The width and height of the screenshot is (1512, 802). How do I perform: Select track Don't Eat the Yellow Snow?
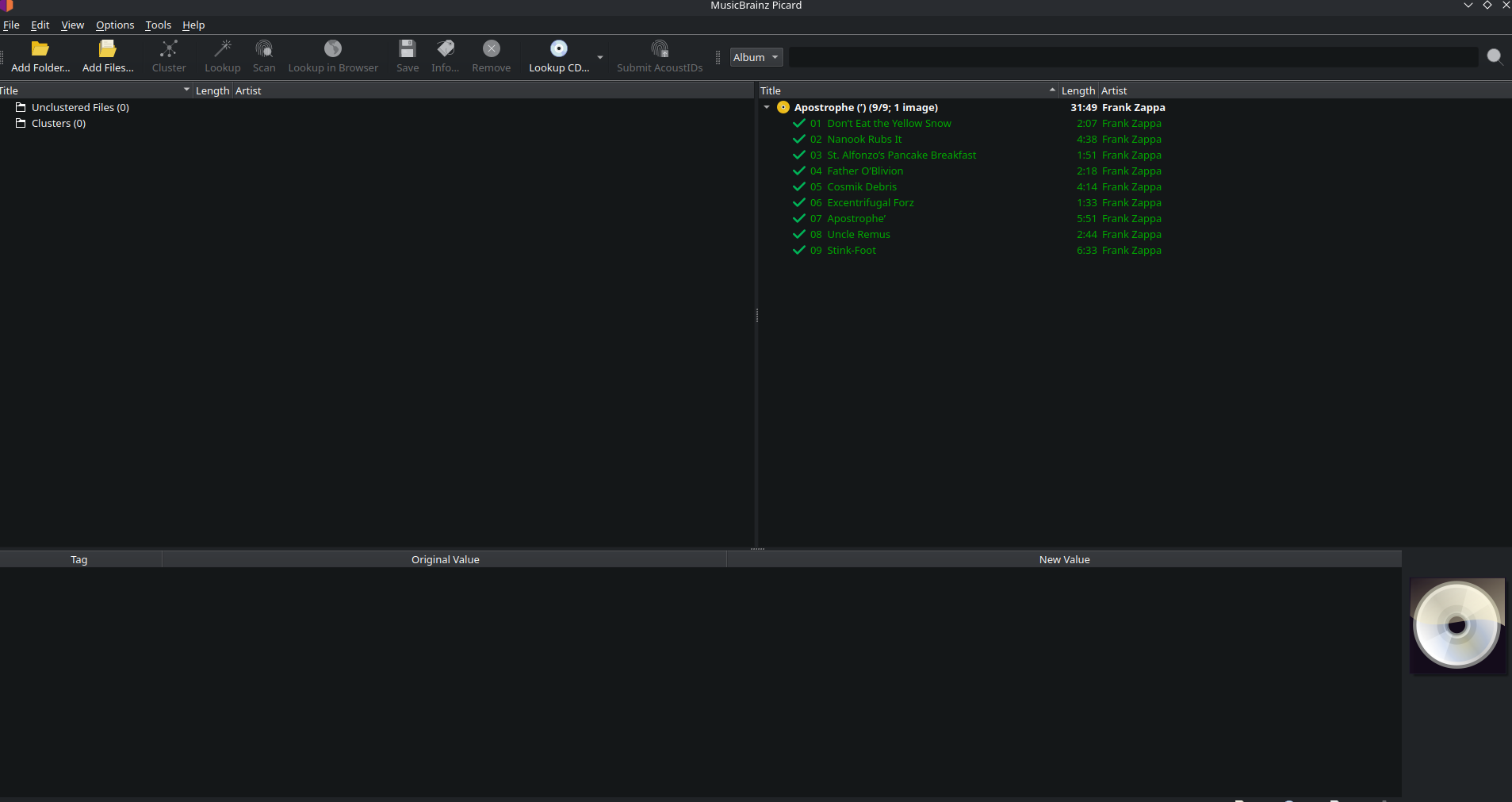(889, 123)
